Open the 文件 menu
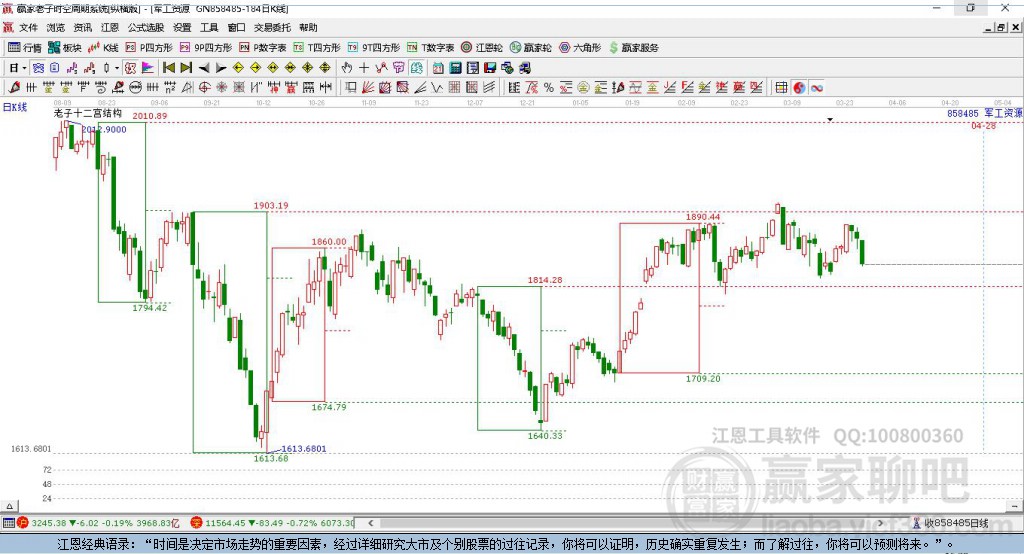 pyautogui.click(x=28, y=27)
